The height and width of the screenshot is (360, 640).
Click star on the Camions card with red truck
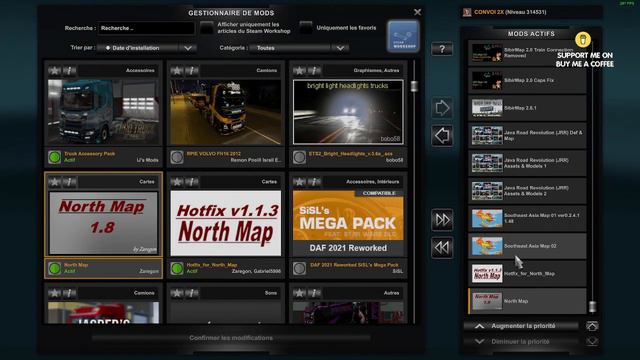point(54,293)
